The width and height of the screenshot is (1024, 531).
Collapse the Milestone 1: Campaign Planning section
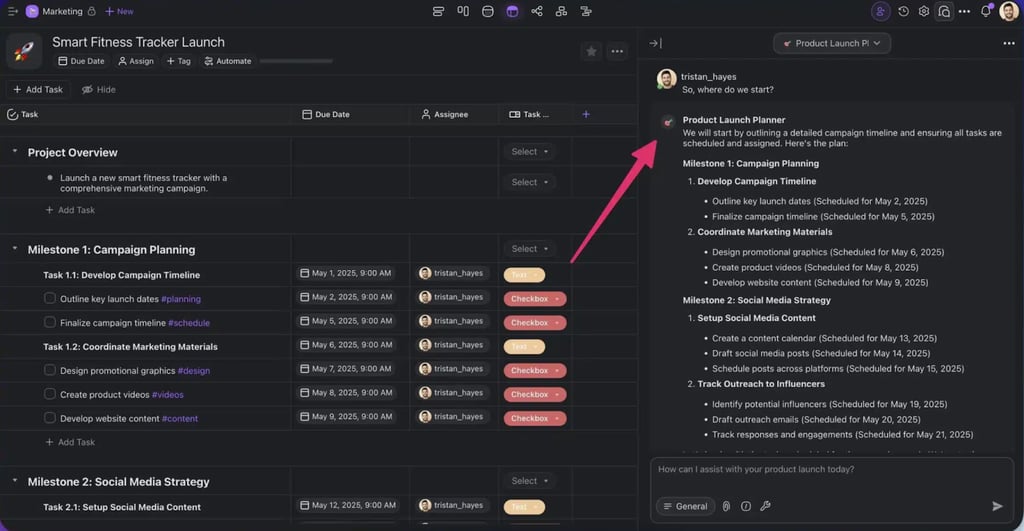[x=15, y=249]
